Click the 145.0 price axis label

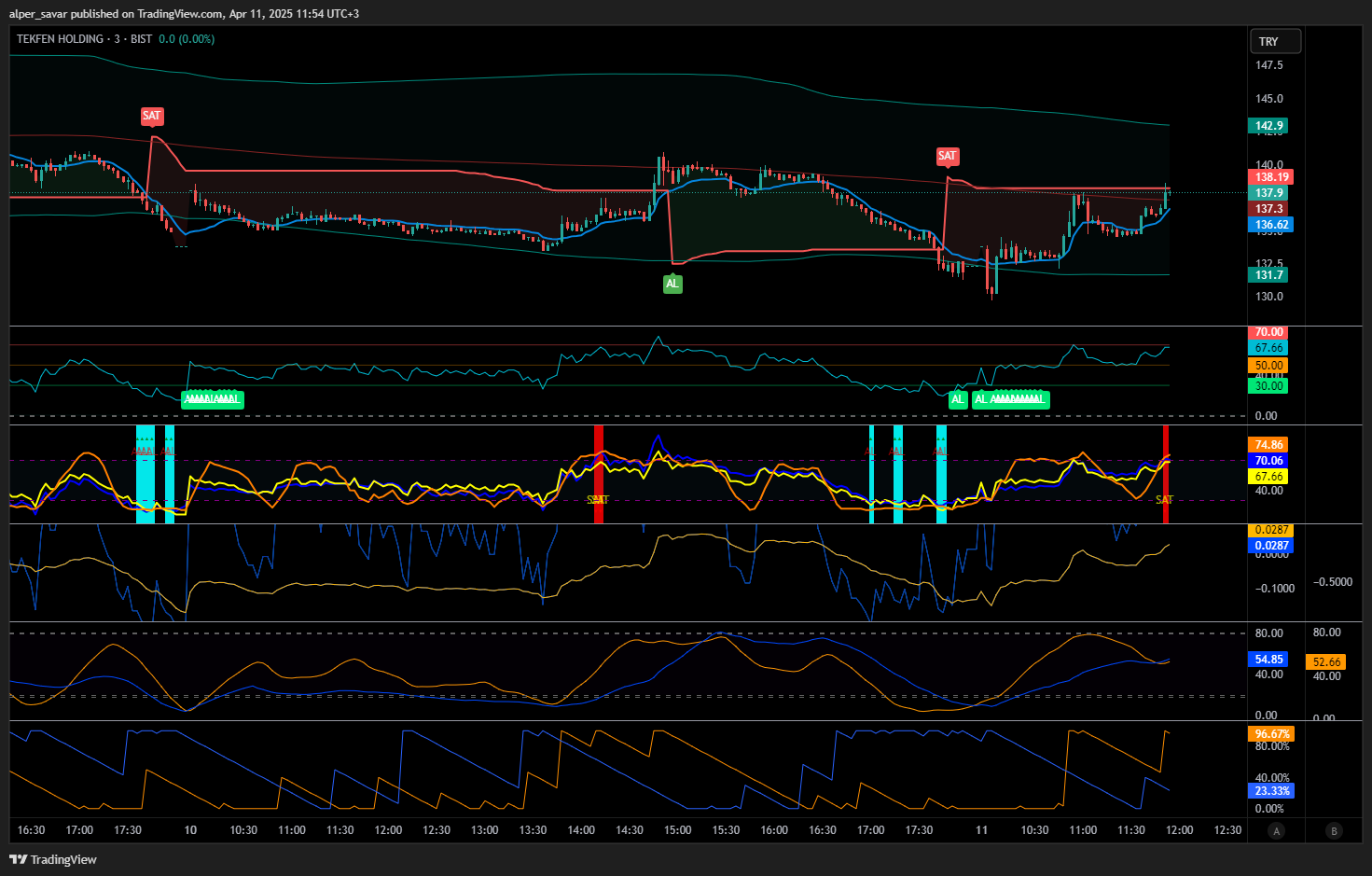1268,99
